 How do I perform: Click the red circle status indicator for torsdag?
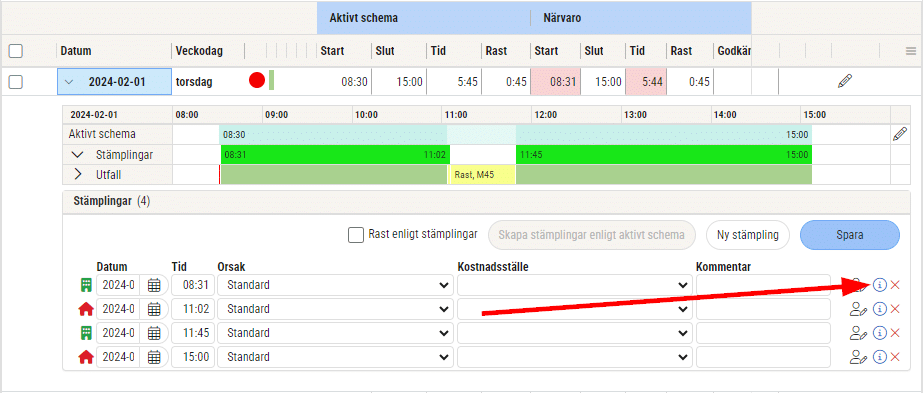(x=257, y=81)
